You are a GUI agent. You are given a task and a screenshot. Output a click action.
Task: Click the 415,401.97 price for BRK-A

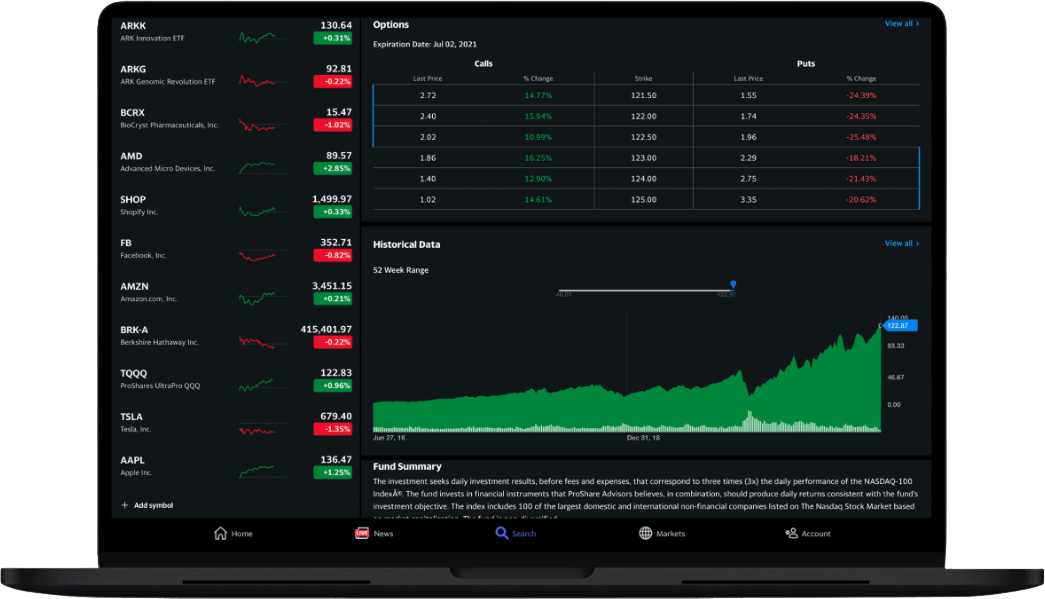click(326, 329)
